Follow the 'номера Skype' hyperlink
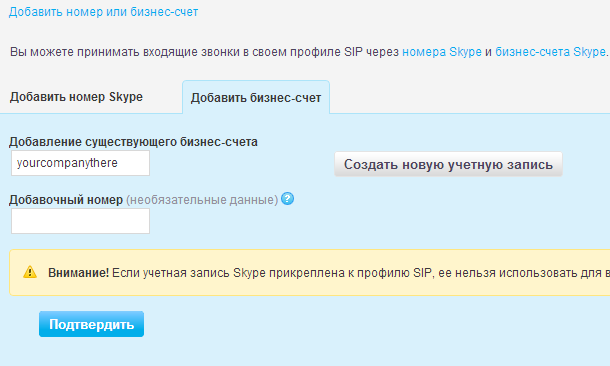 pyautogui.click(x=442, y=52)
